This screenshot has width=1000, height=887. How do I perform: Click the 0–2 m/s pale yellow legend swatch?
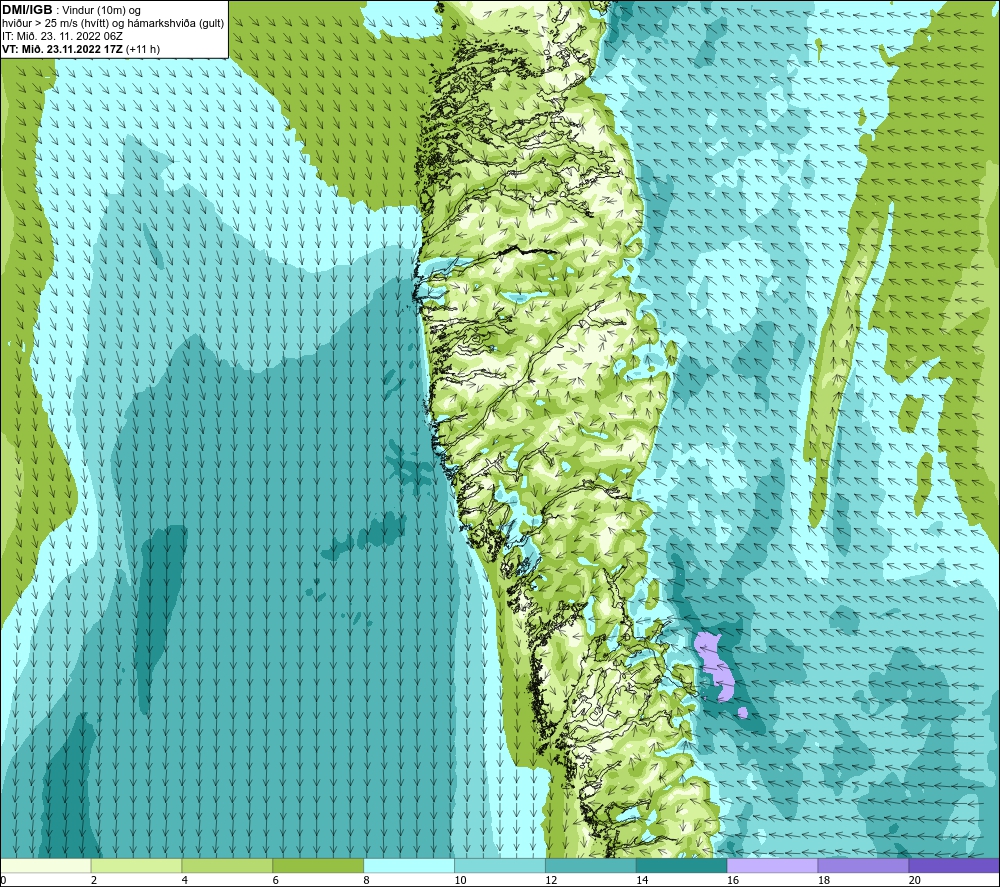pos(46,865)
